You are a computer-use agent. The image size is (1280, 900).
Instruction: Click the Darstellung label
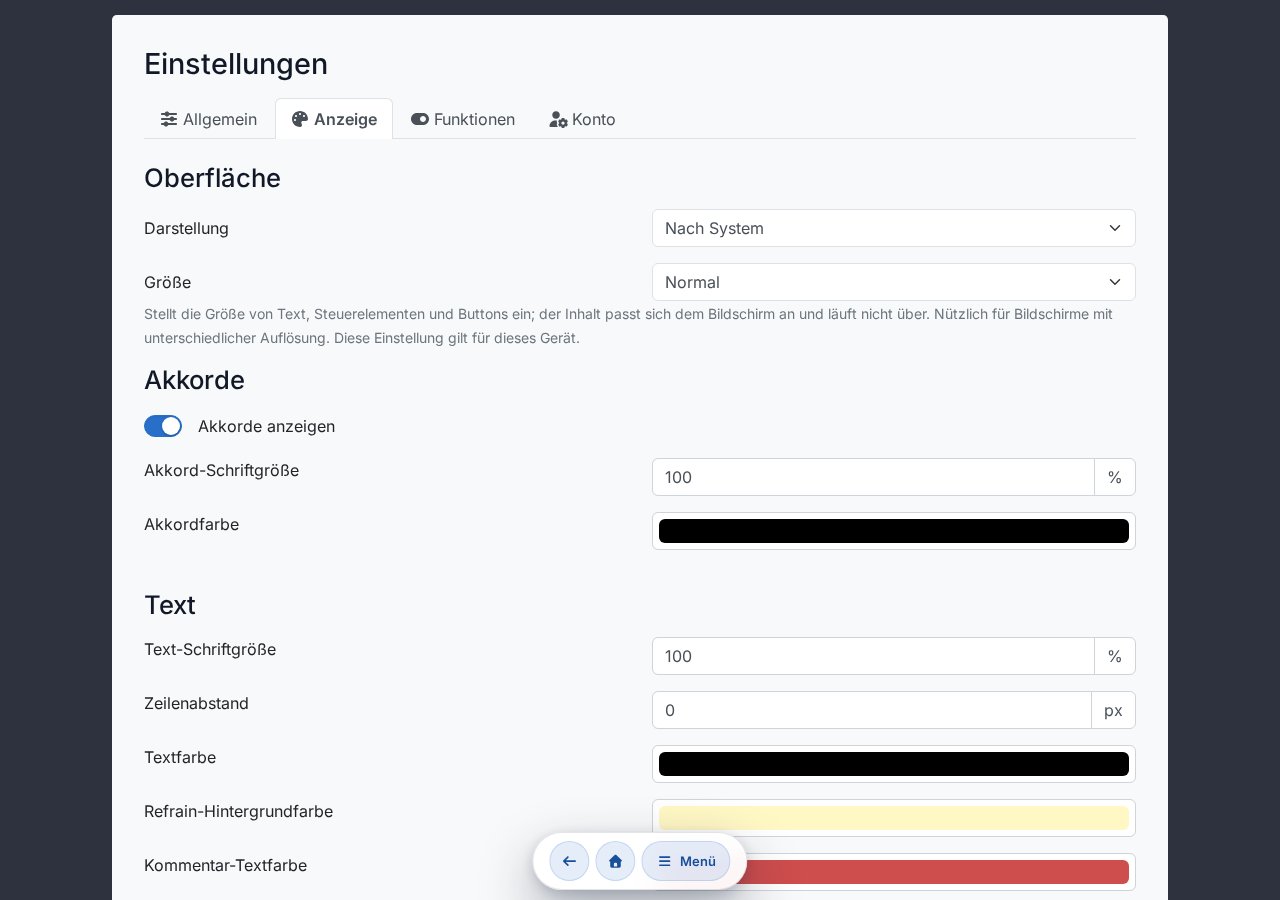(x=186, y=228)
